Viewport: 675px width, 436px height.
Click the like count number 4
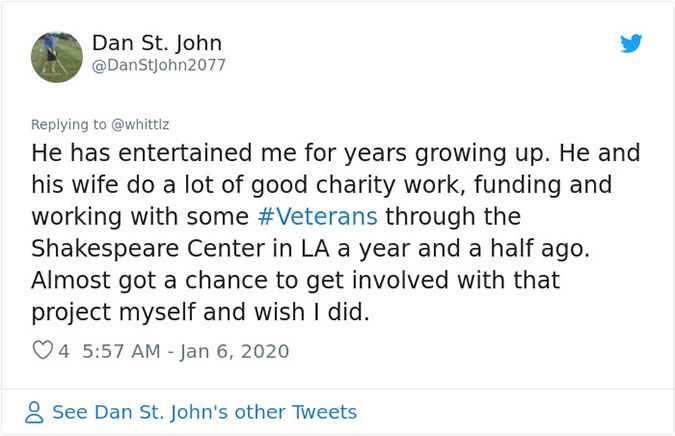(x=64, y=351)
